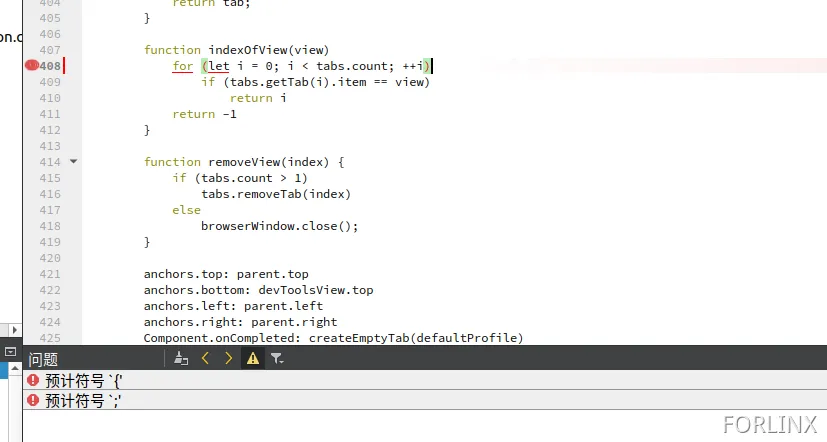This screenshot has width=827, height=442.
Task: Open the sidebar dropdown box at bottom left
Action: pos(10,352)
